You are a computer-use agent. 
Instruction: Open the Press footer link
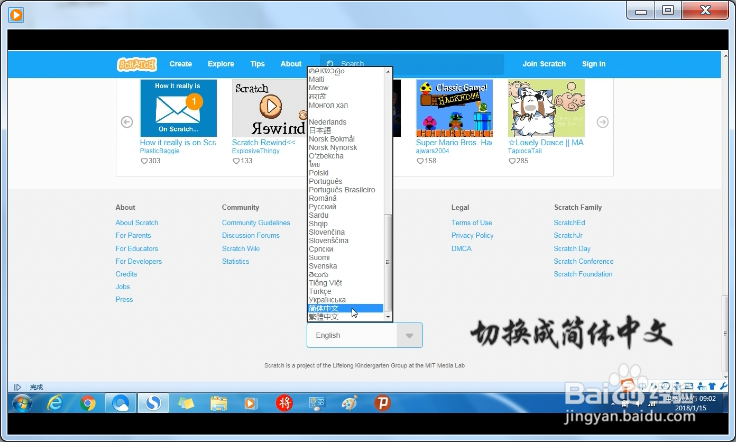tap(124, 299)
